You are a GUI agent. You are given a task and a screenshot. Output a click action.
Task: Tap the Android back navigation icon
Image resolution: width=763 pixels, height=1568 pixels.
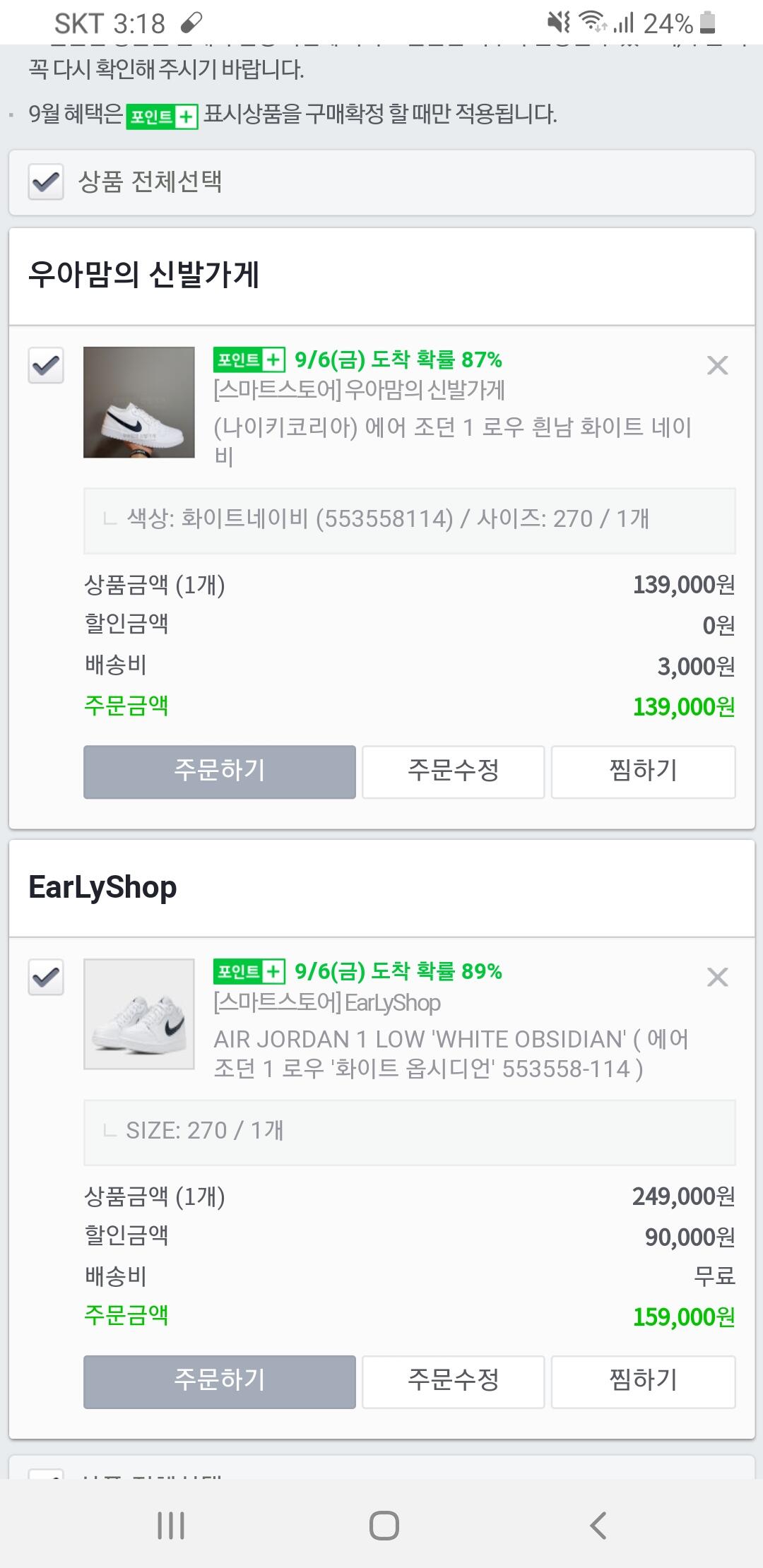(x=598, y=1525)
